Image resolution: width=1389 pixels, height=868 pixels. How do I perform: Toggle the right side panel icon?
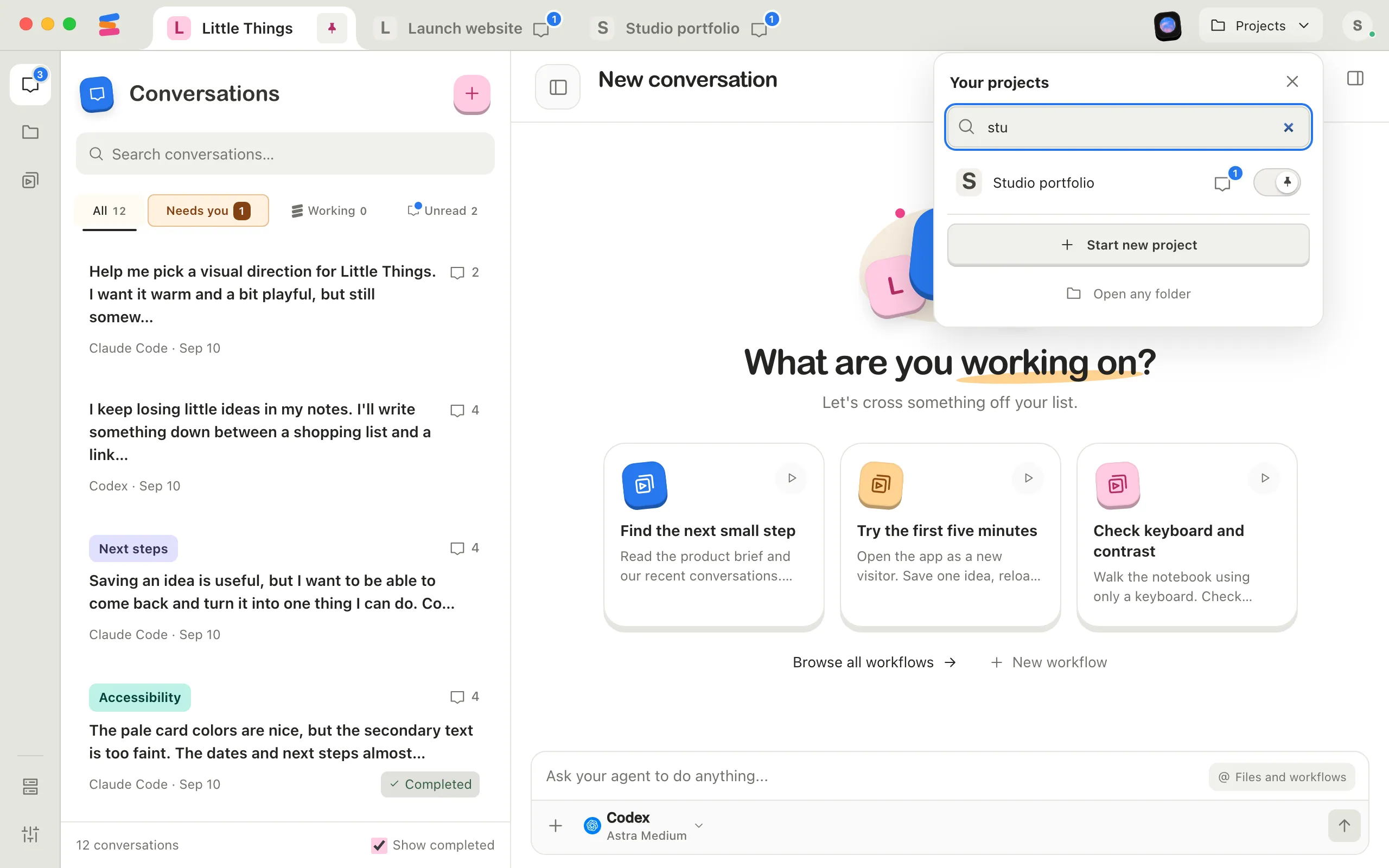[1355, 78]
